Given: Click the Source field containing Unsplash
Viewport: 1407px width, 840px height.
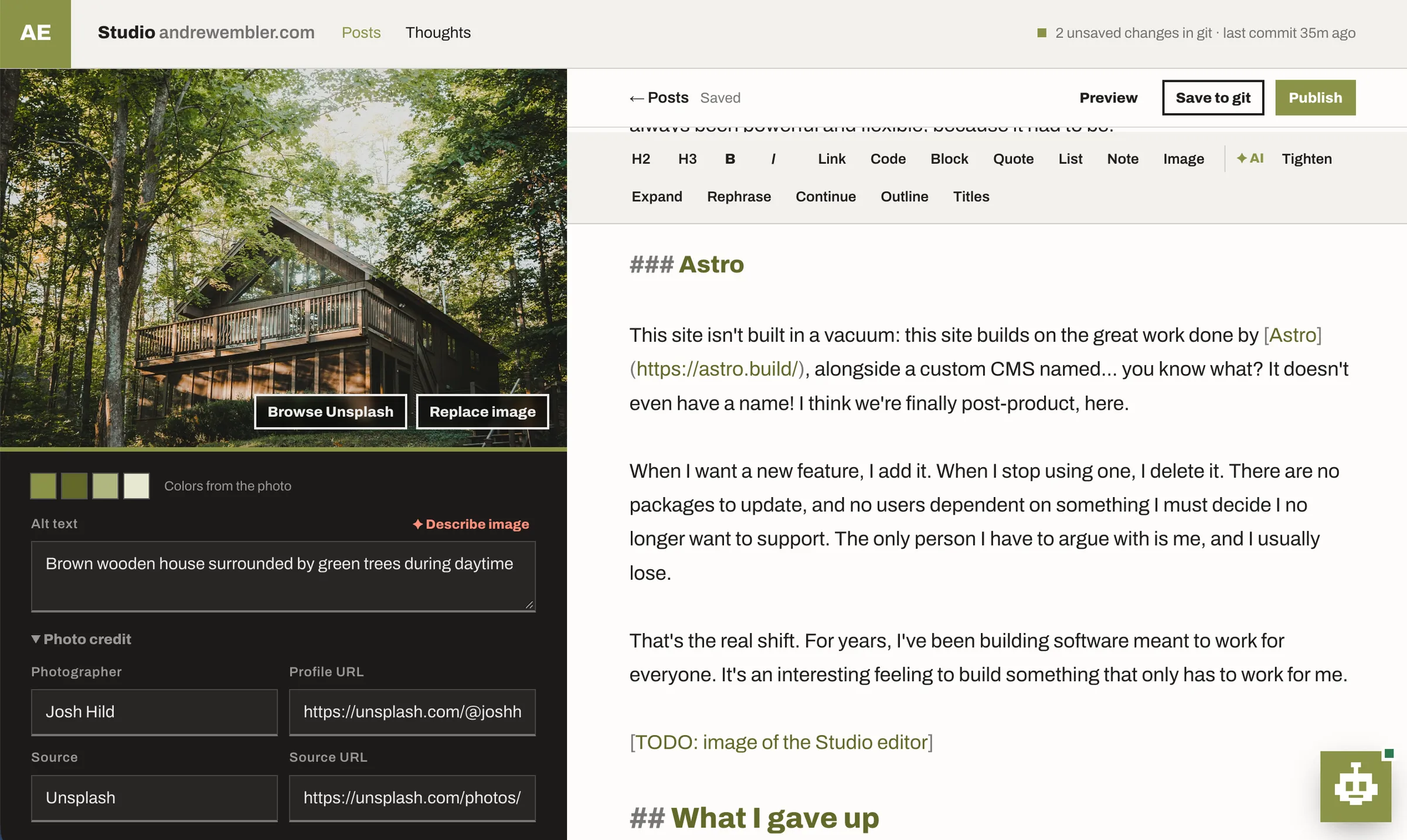Looking at the screenshot, I should 154,798.
